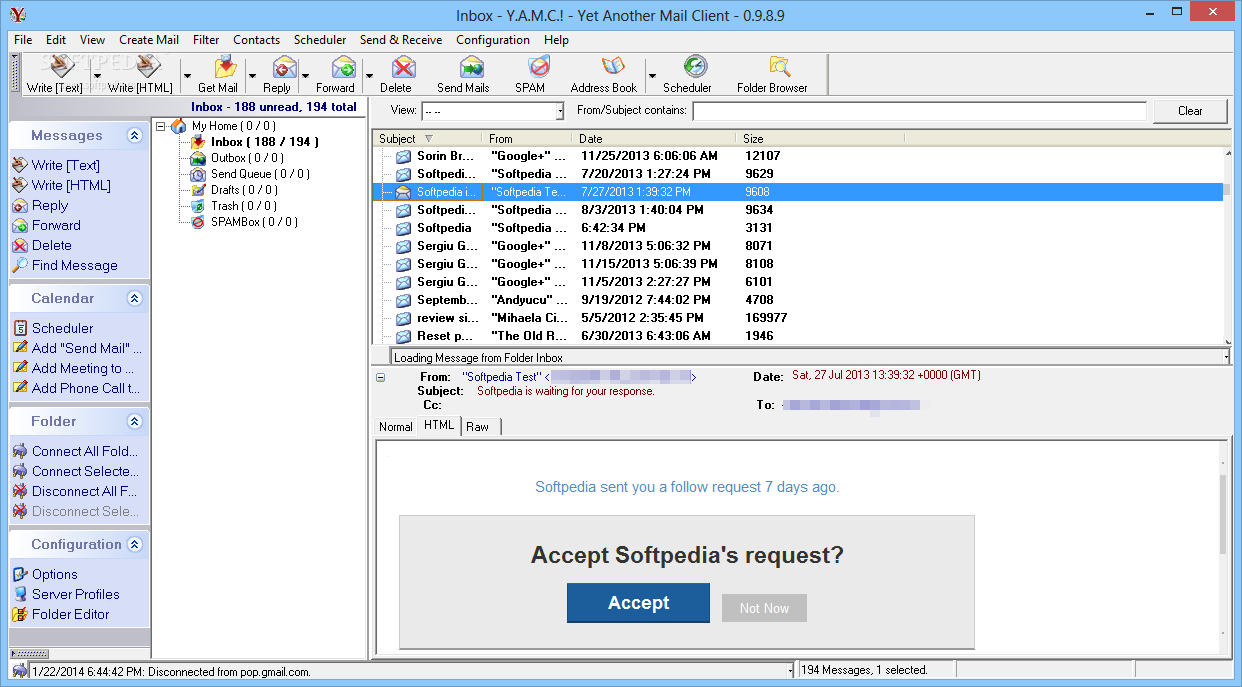Collapse the message header details
1242x687 pixels.
click(x=380, y=377)
